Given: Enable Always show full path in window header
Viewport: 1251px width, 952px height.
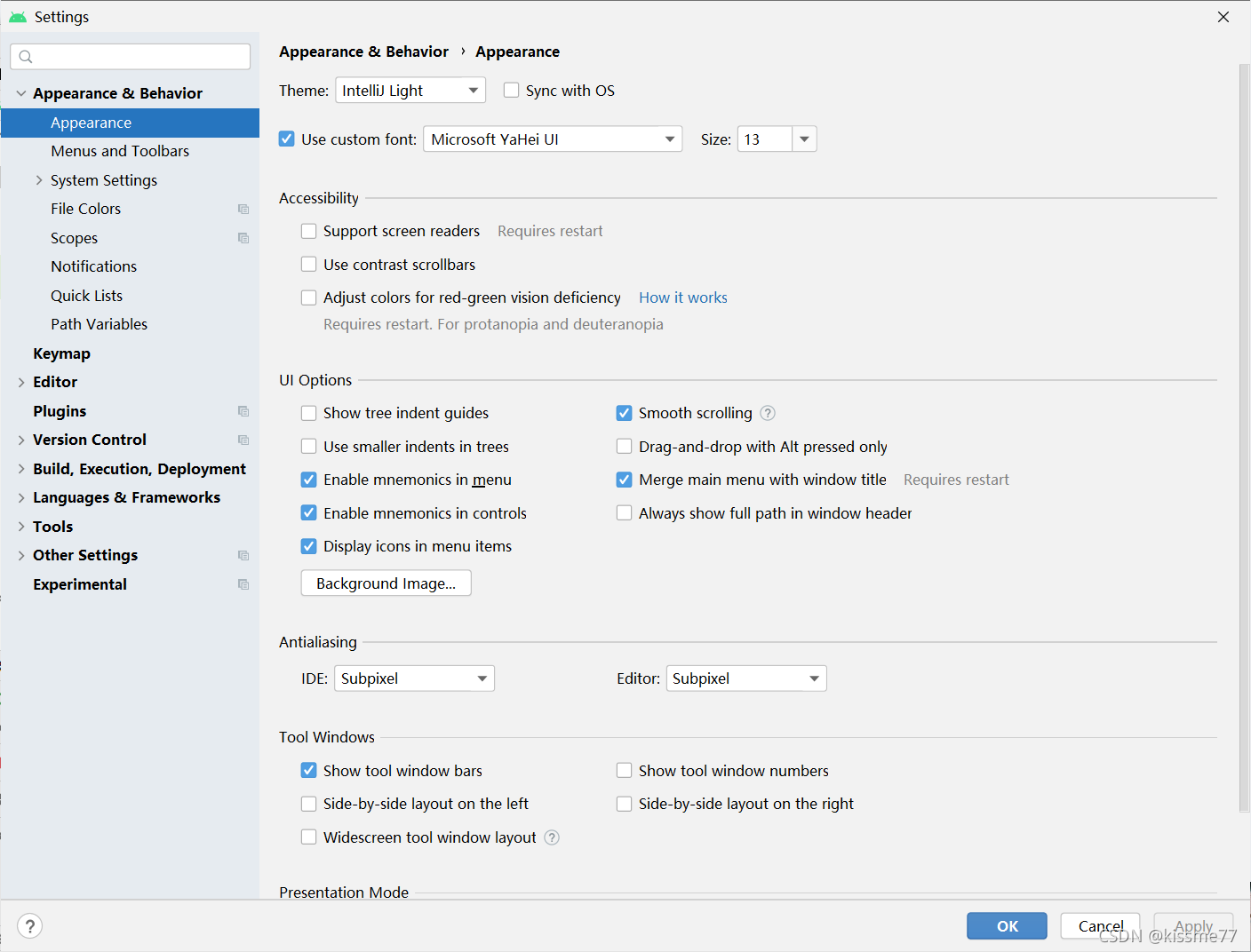Looking at the screenshot, I should pyautogui.click(x=624, y=512).
